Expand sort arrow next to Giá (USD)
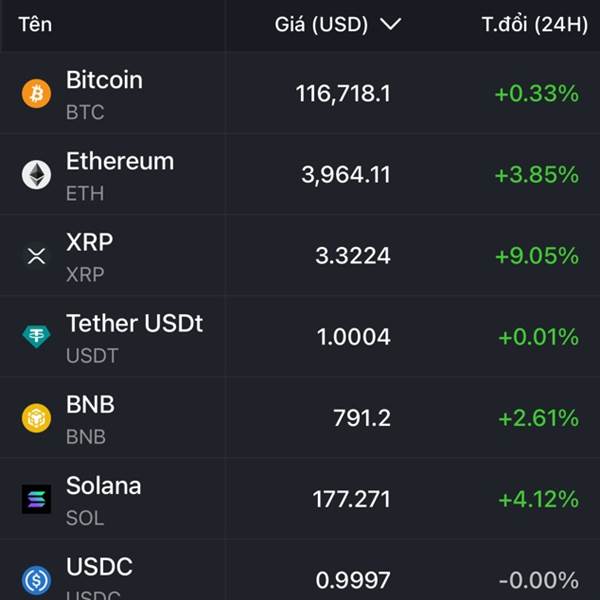 pyautogui.click(x=390, y=24)
